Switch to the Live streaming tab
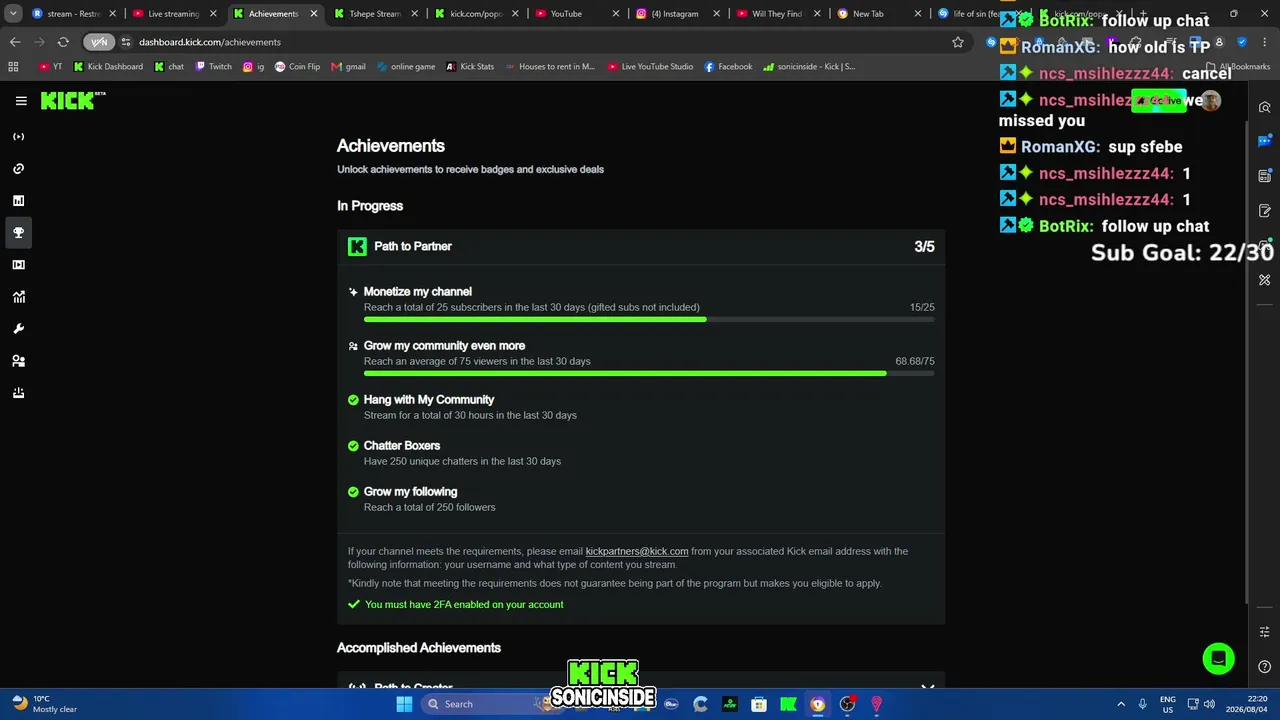The image size is (1280, 720). (175, 14)
